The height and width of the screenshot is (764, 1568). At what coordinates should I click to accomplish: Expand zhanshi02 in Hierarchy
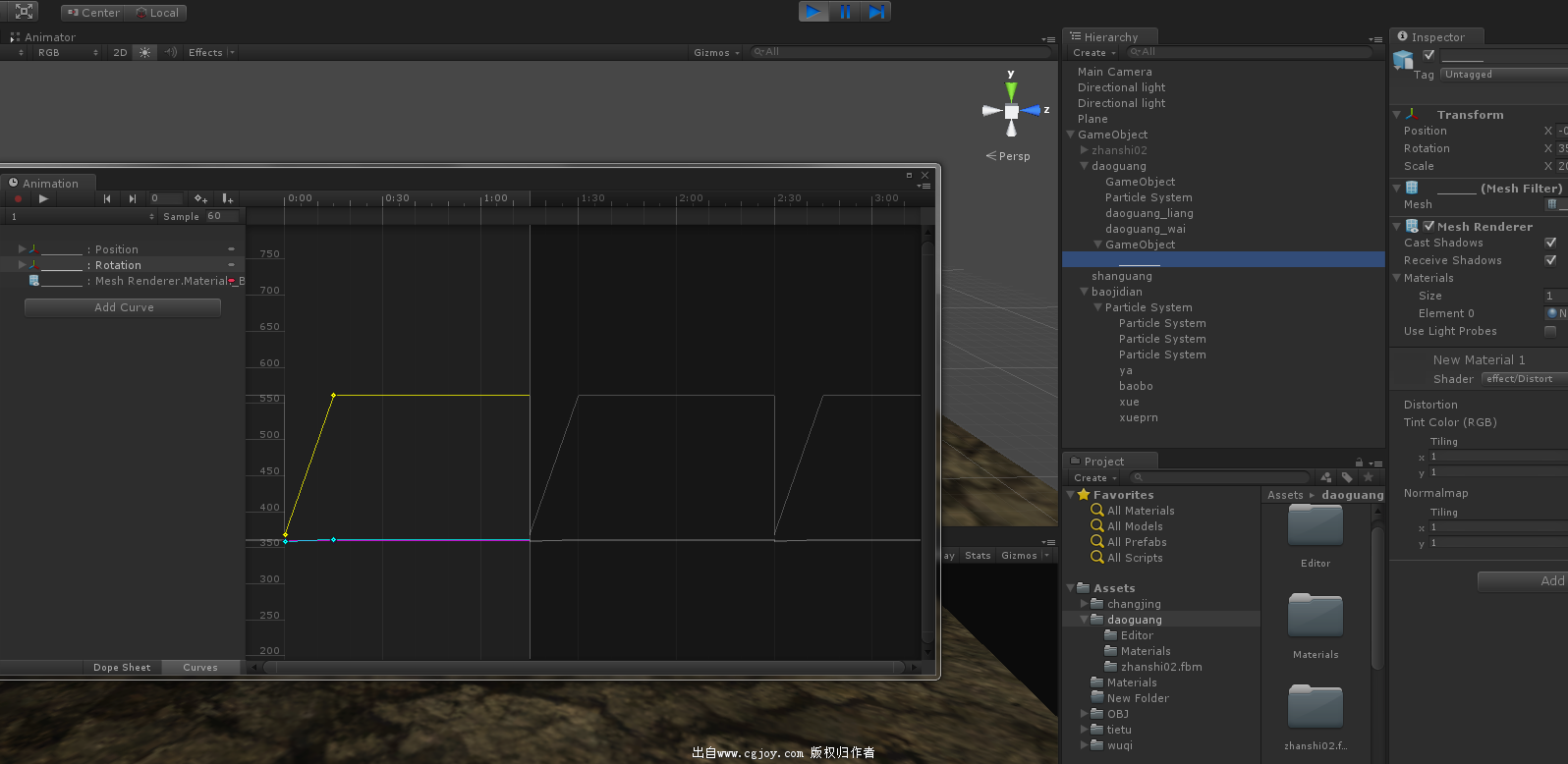click(x=1085, y=150)
